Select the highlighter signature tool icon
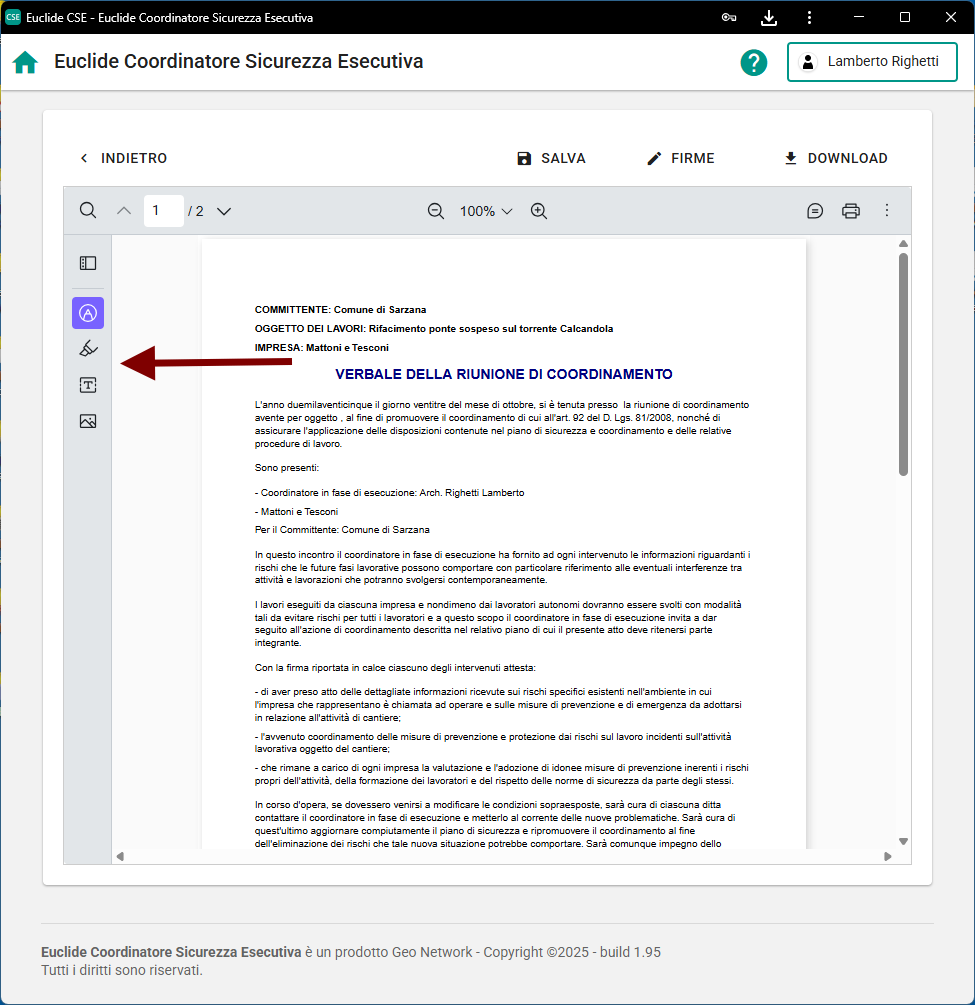The height and width of the screenshot is (1005, 975). tap(88, 349)
